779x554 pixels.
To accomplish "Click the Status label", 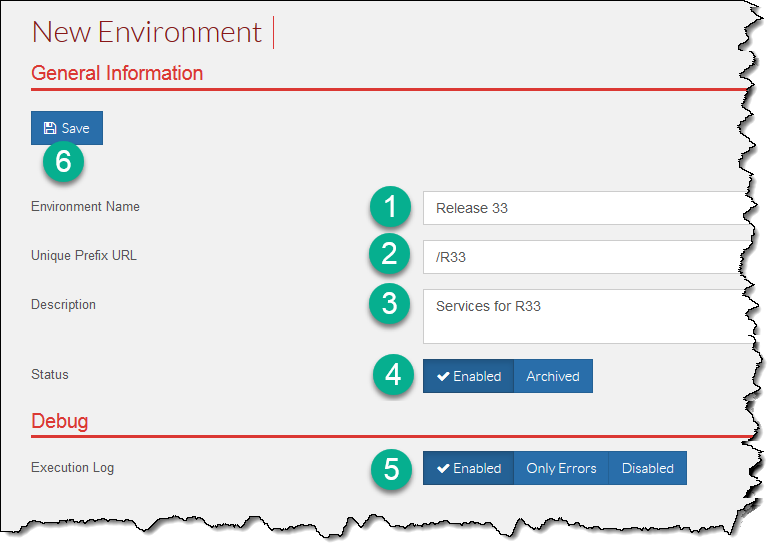I will (50, 374).
